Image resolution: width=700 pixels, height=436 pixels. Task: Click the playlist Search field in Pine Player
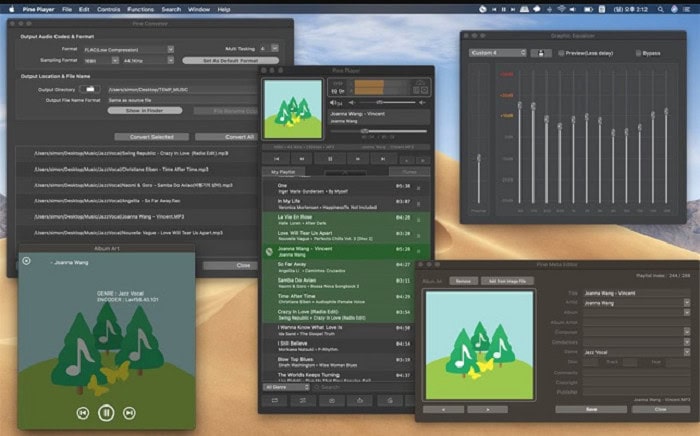point(364,387)
